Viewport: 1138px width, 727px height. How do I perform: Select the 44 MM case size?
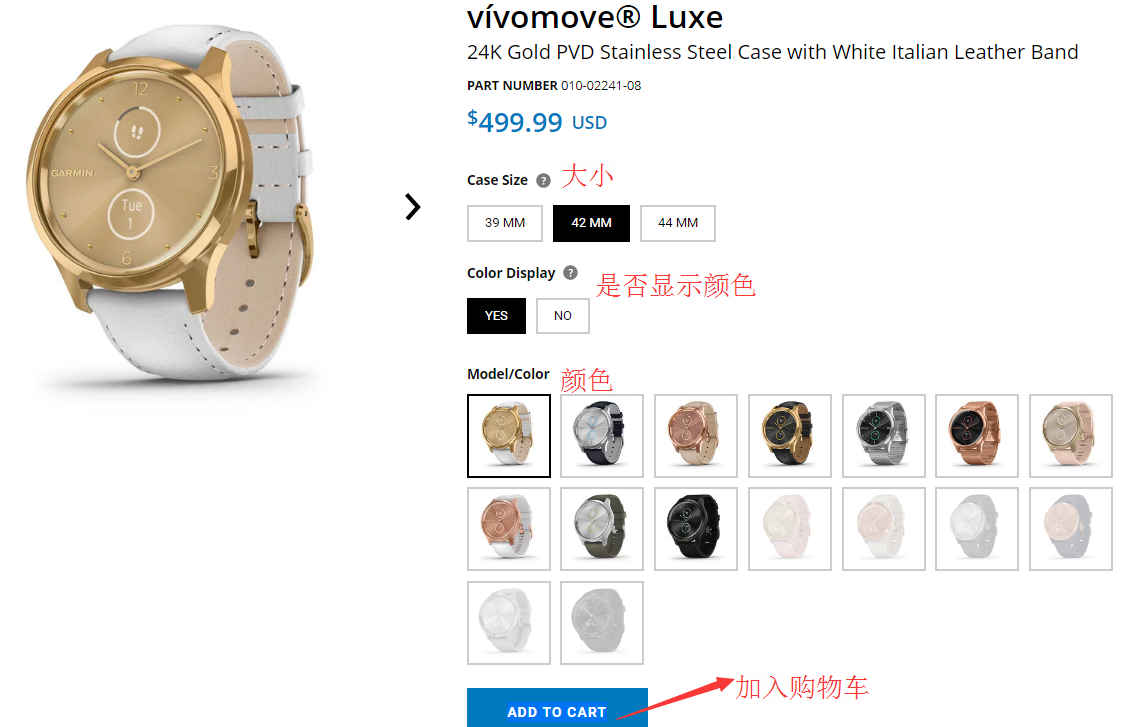click(x=678, y=223)
